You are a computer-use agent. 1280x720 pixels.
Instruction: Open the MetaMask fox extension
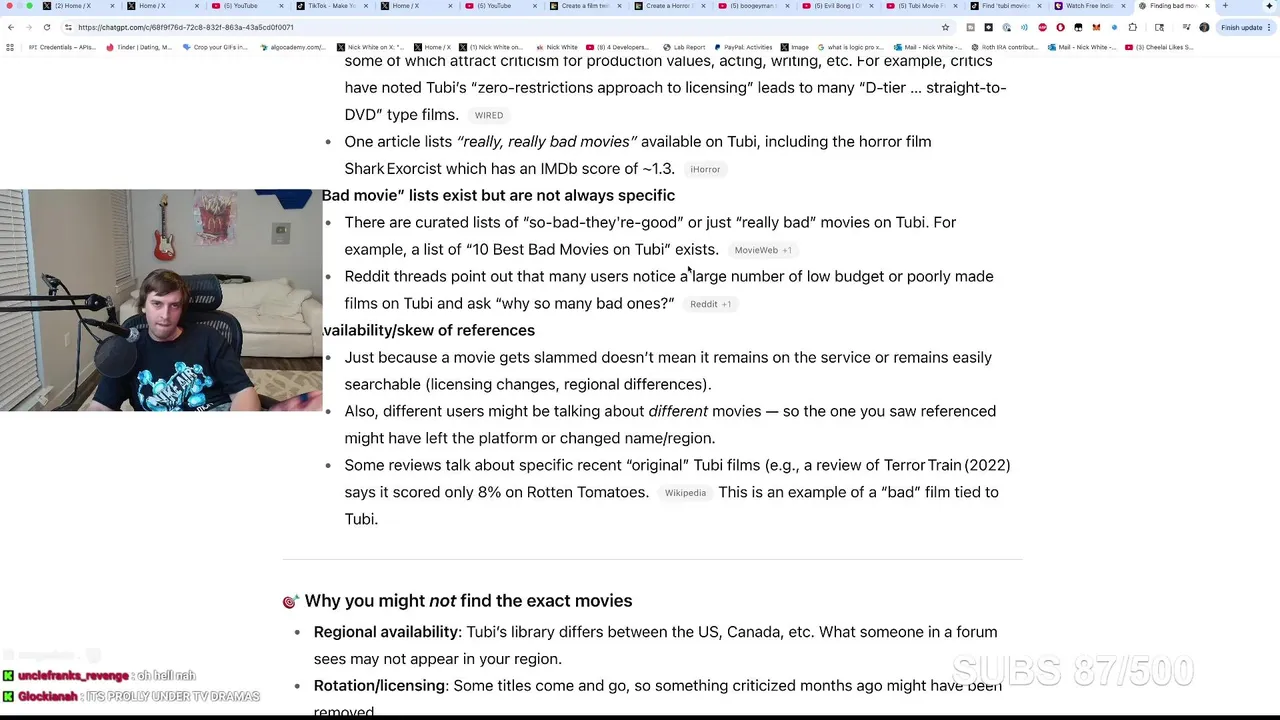click(1096, 27)
